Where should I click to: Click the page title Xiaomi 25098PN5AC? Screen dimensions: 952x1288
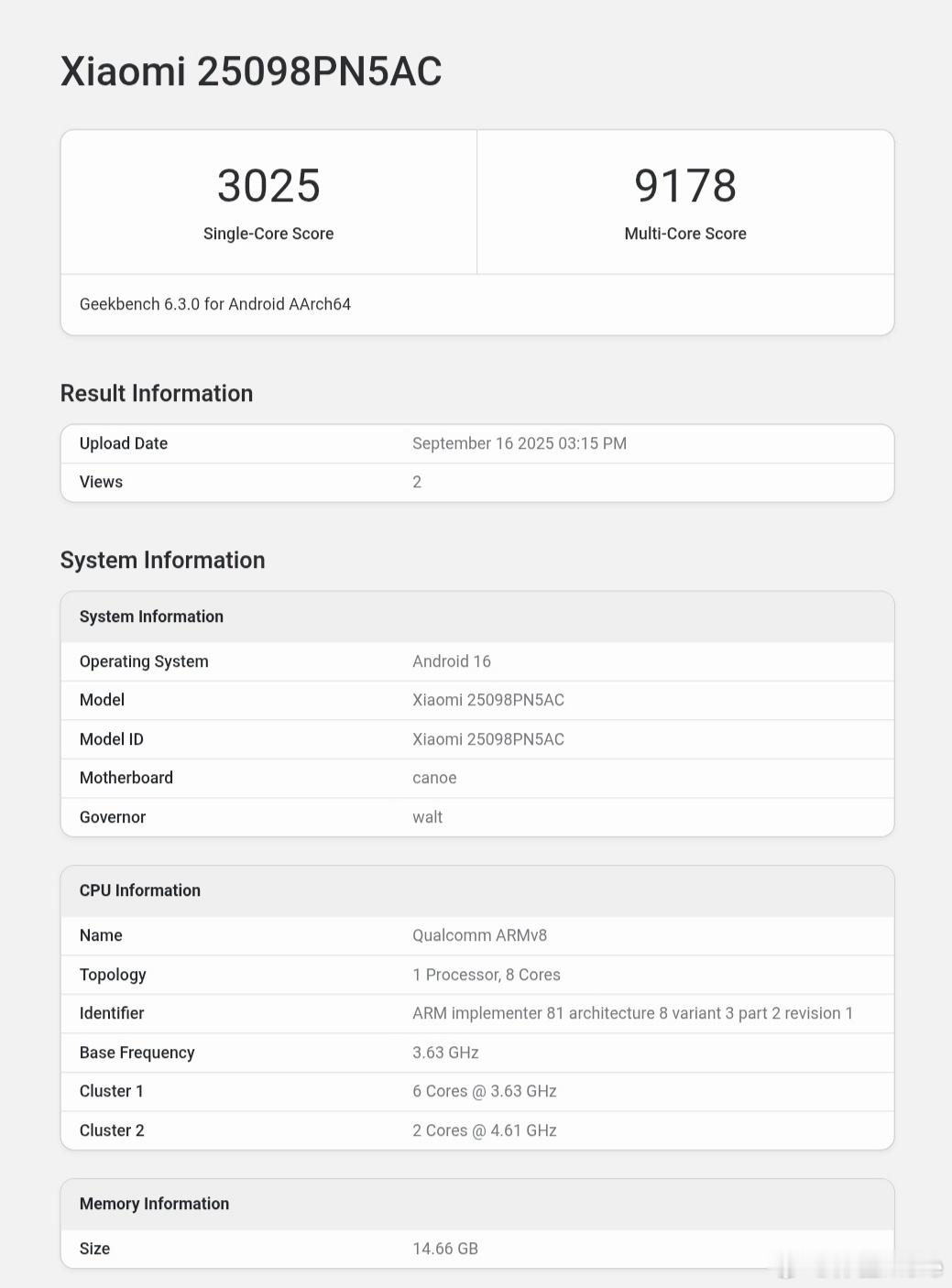point(251,71)
